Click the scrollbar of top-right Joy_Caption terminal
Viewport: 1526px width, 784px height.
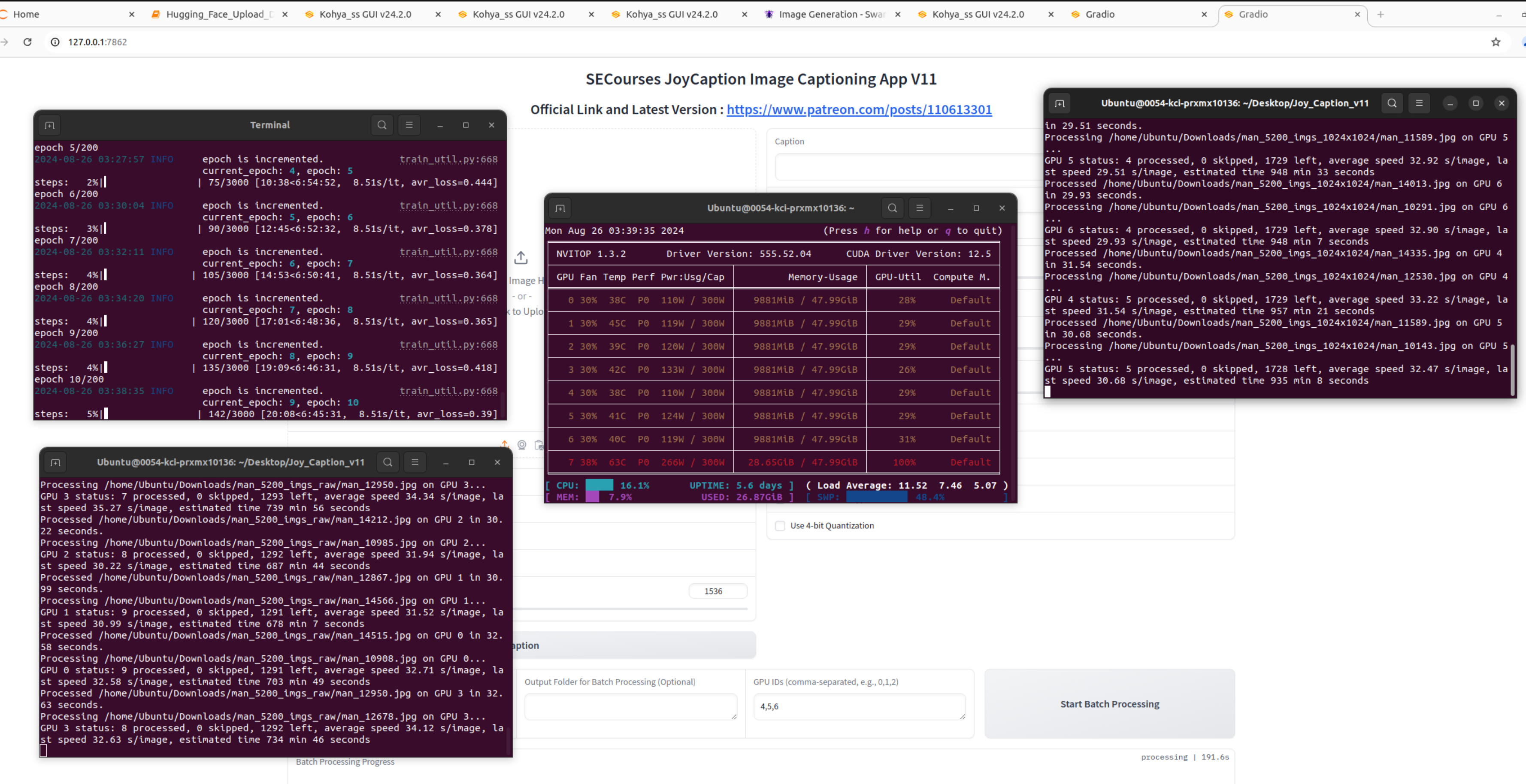1512,370
